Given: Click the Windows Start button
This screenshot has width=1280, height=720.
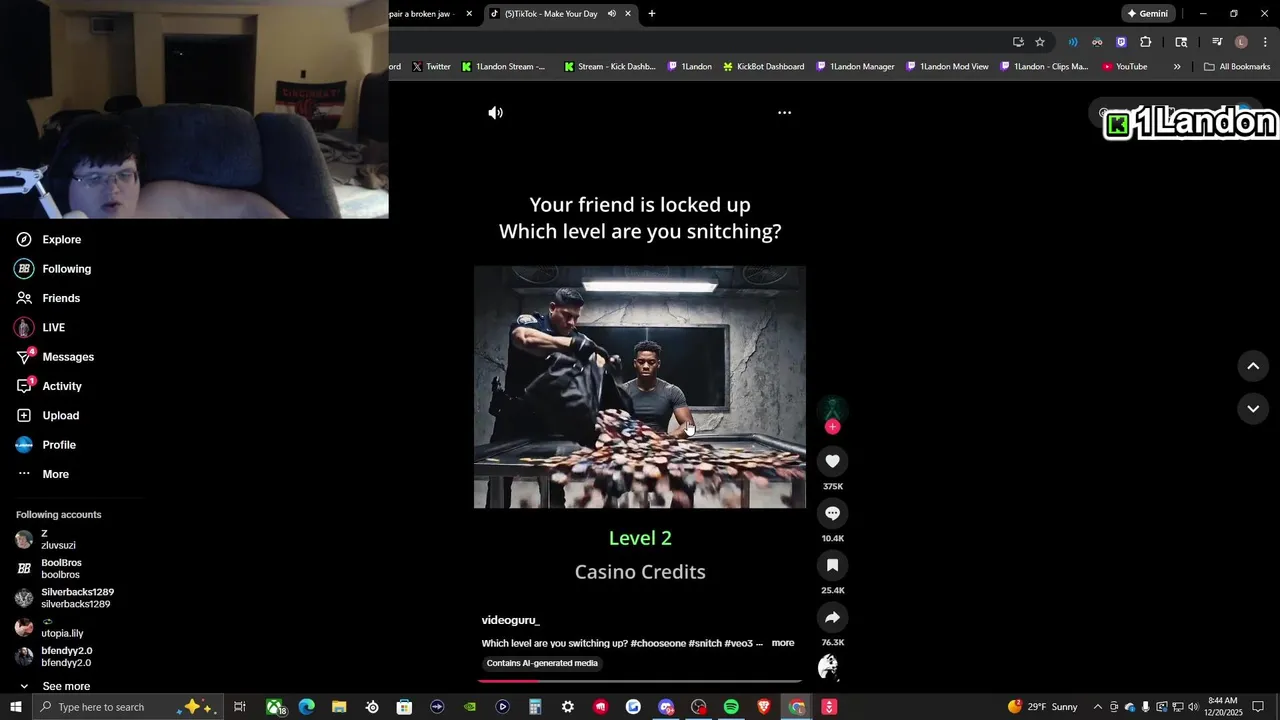Looking at the screenshot, I should tap(15, 707).
